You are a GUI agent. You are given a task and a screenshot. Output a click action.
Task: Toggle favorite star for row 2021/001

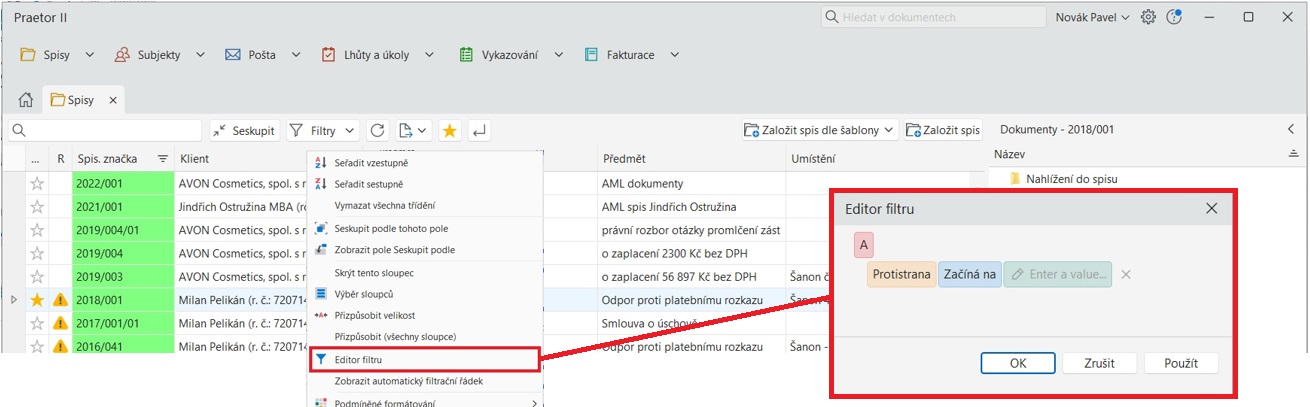[37, 206]
